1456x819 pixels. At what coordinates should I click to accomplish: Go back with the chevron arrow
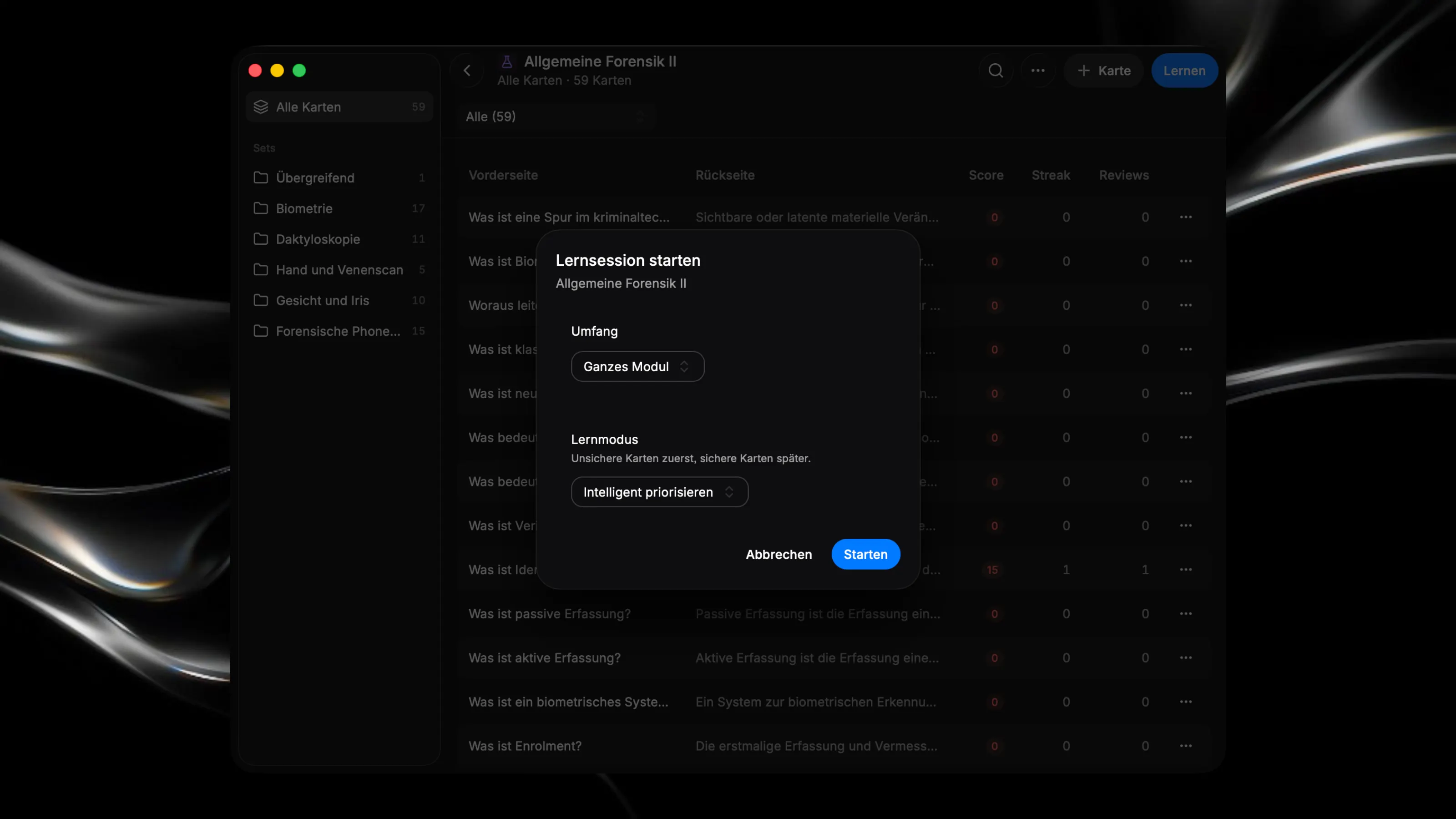pyautogui.click(x=467, y=71)
